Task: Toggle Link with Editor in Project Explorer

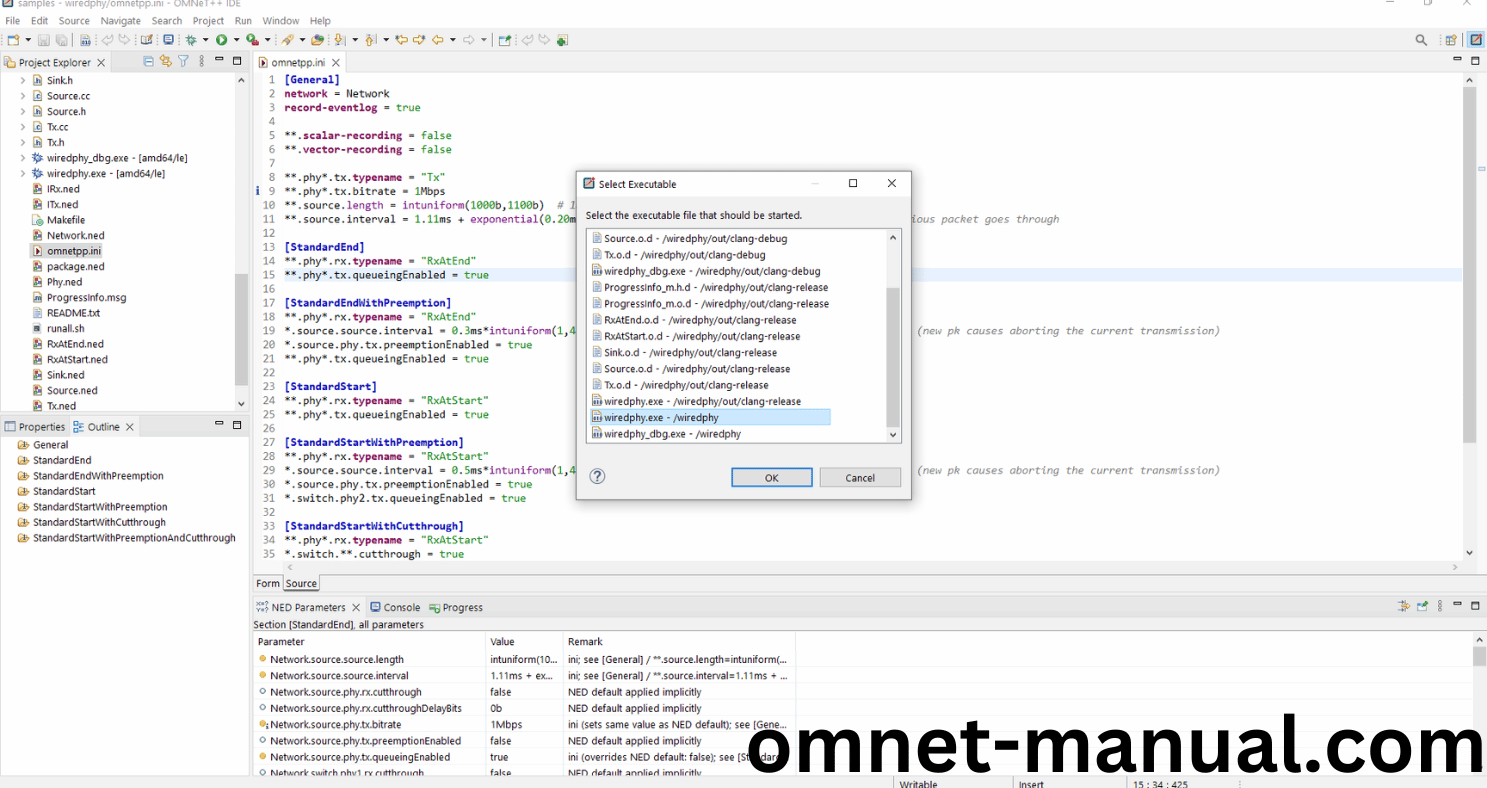Action: (166, 62)
